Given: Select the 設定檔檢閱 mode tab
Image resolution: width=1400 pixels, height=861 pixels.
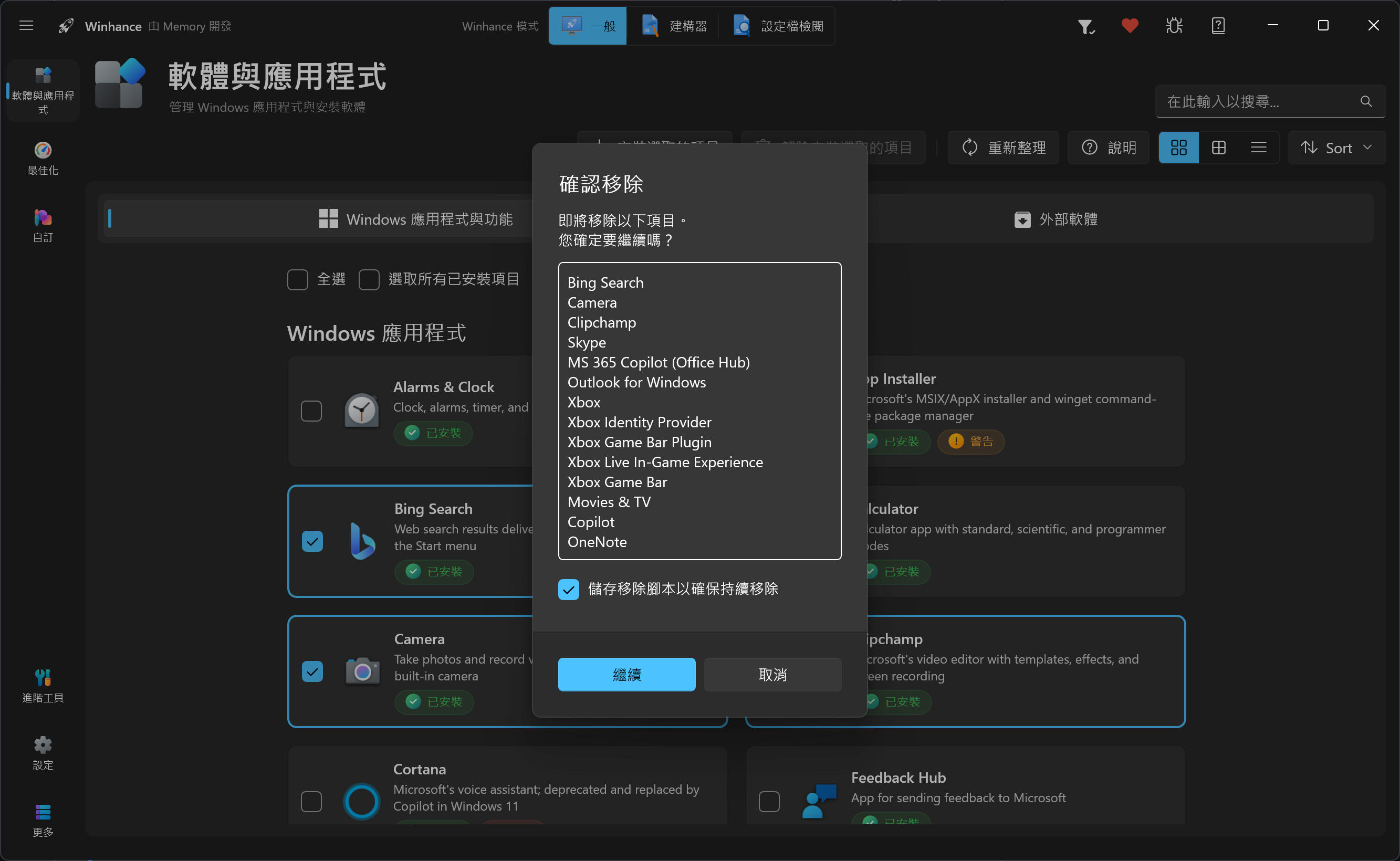Looking at the screenshot, I should pos(778,26).
